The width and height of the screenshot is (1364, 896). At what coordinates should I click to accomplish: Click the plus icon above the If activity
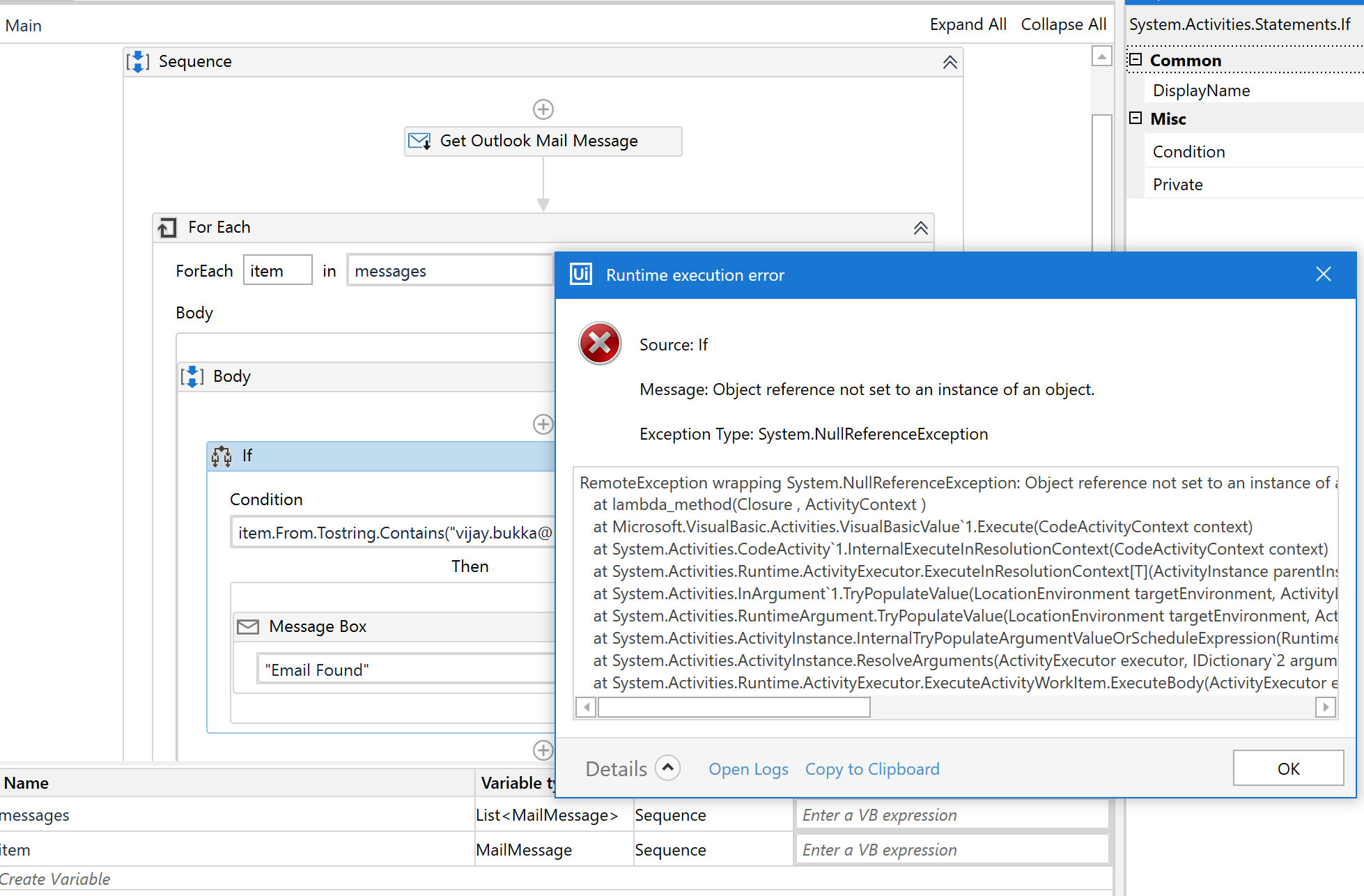click(x=543, y=424)
